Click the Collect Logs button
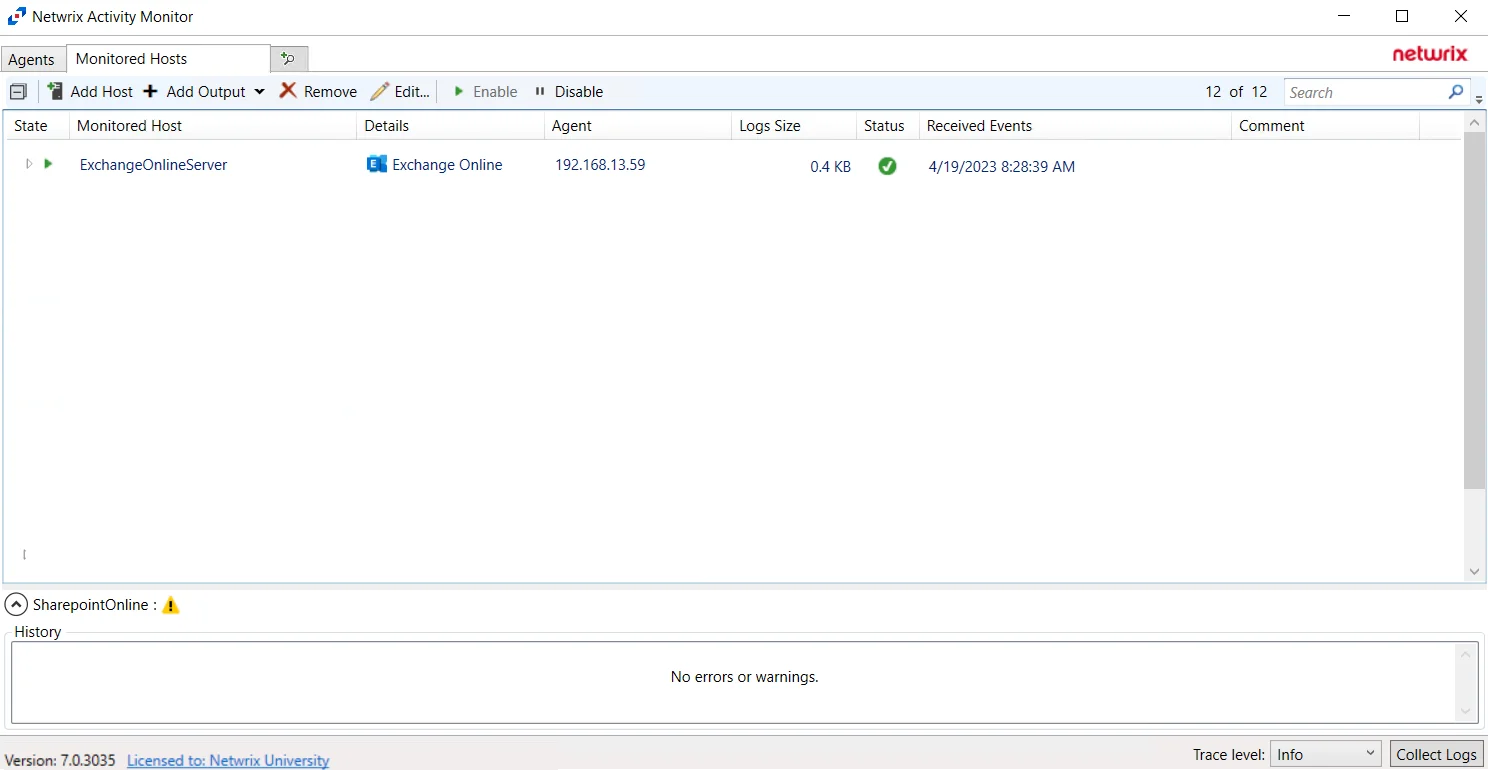This screenshot has height=770, width=1488. [1436, 754]
